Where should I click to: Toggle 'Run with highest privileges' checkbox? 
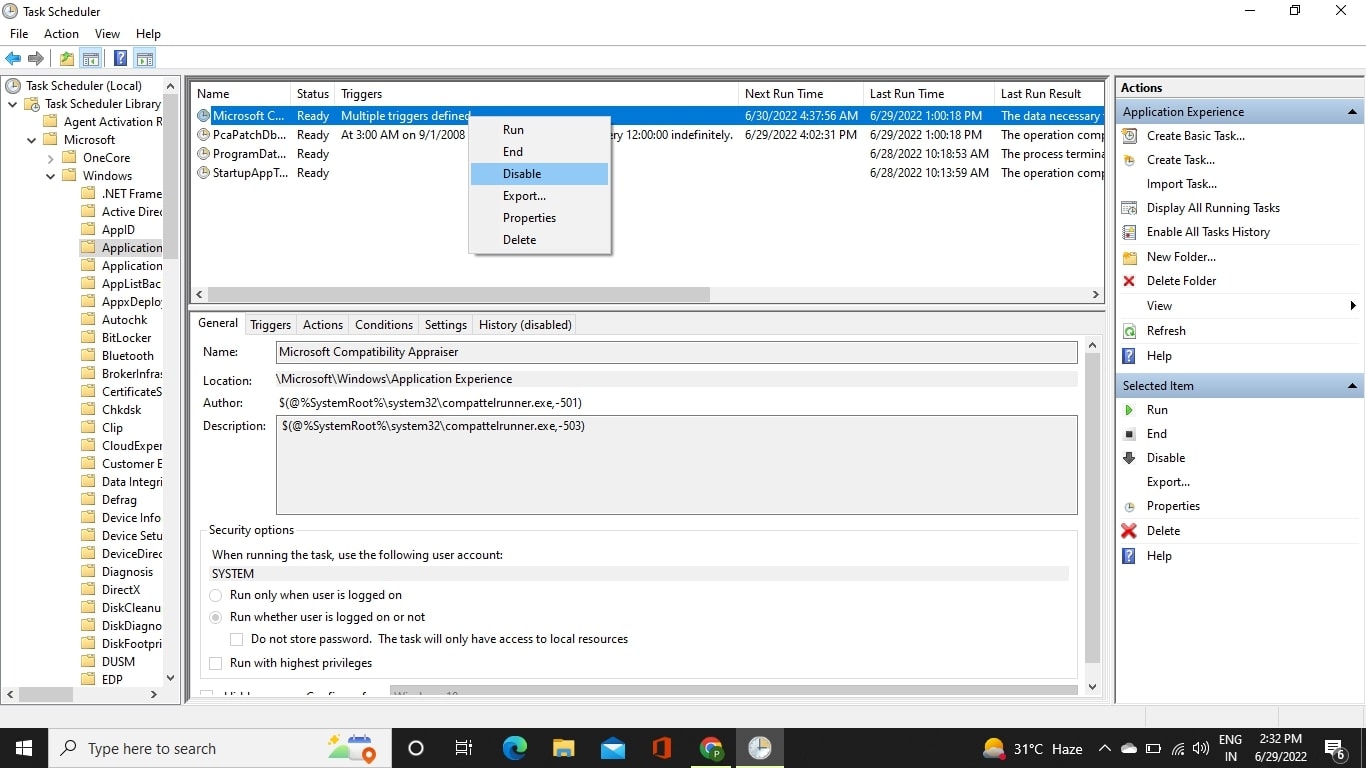click(215, 663)
